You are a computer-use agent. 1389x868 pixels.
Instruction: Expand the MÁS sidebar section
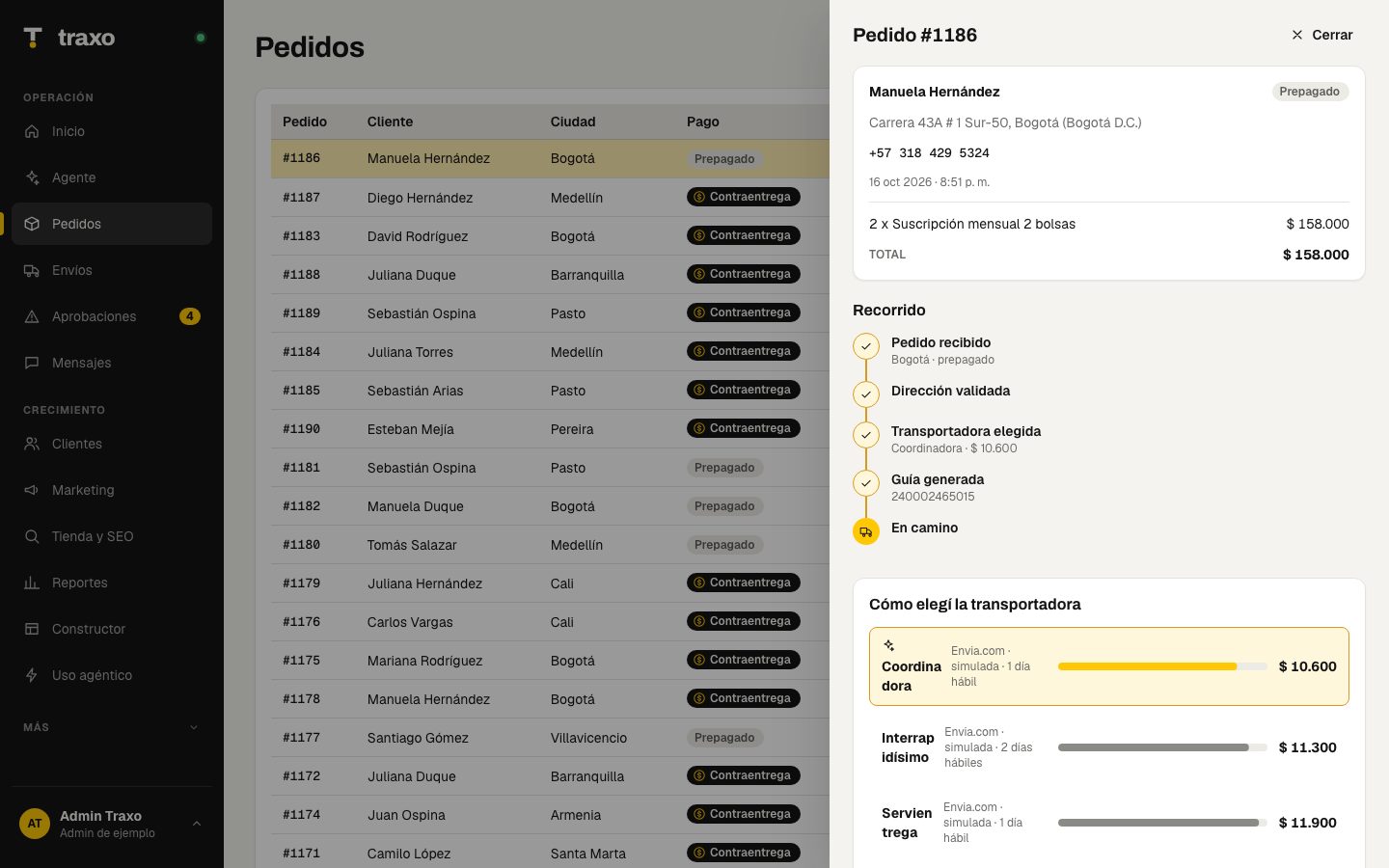coord(112,727)
